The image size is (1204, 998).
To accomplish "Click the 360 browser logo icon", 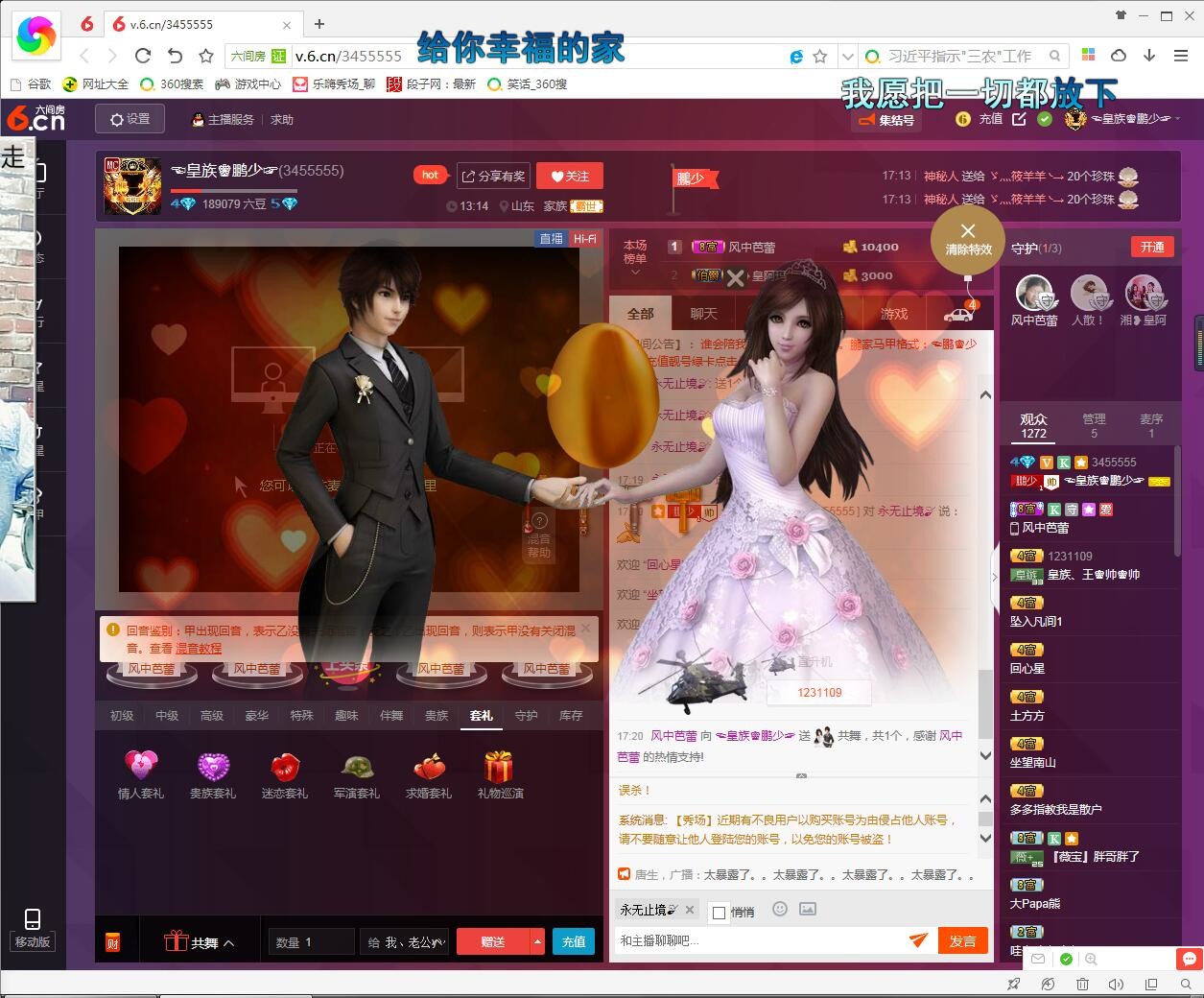I will pos(36,36).
